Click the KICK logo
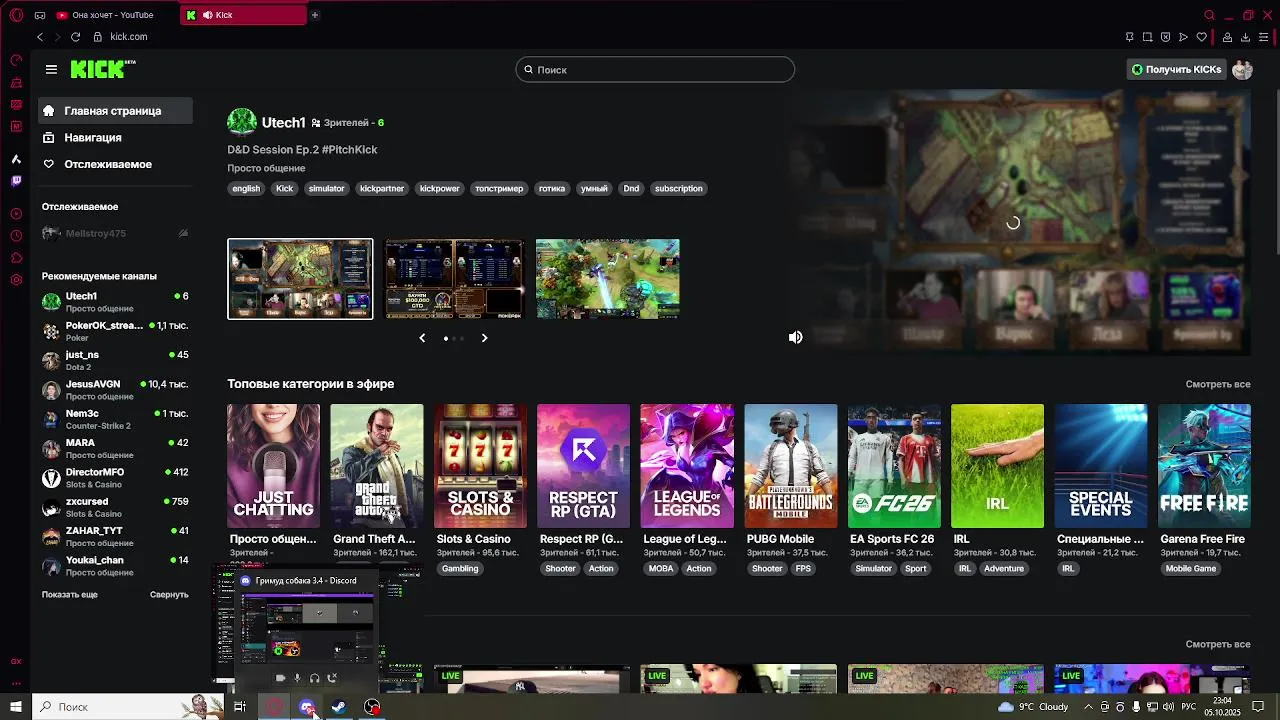This screenshot has width=1280, height=720. 103,69
